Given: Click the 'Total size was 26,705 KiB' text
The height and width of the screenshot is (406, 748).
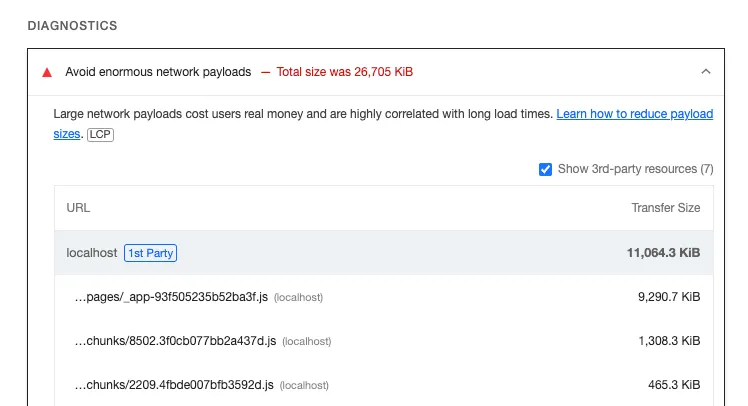Looking at the screenshot, I should coord(345,72).
